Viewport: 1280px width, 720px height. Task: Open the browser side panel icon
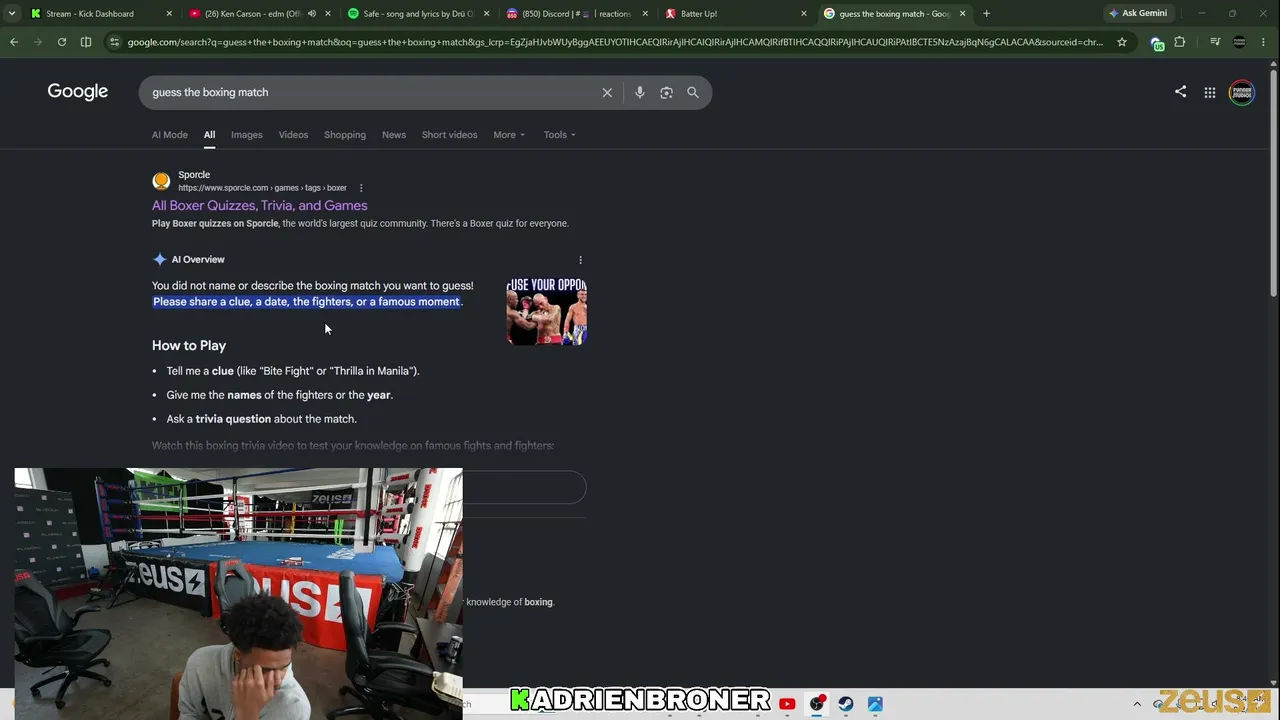86,42
